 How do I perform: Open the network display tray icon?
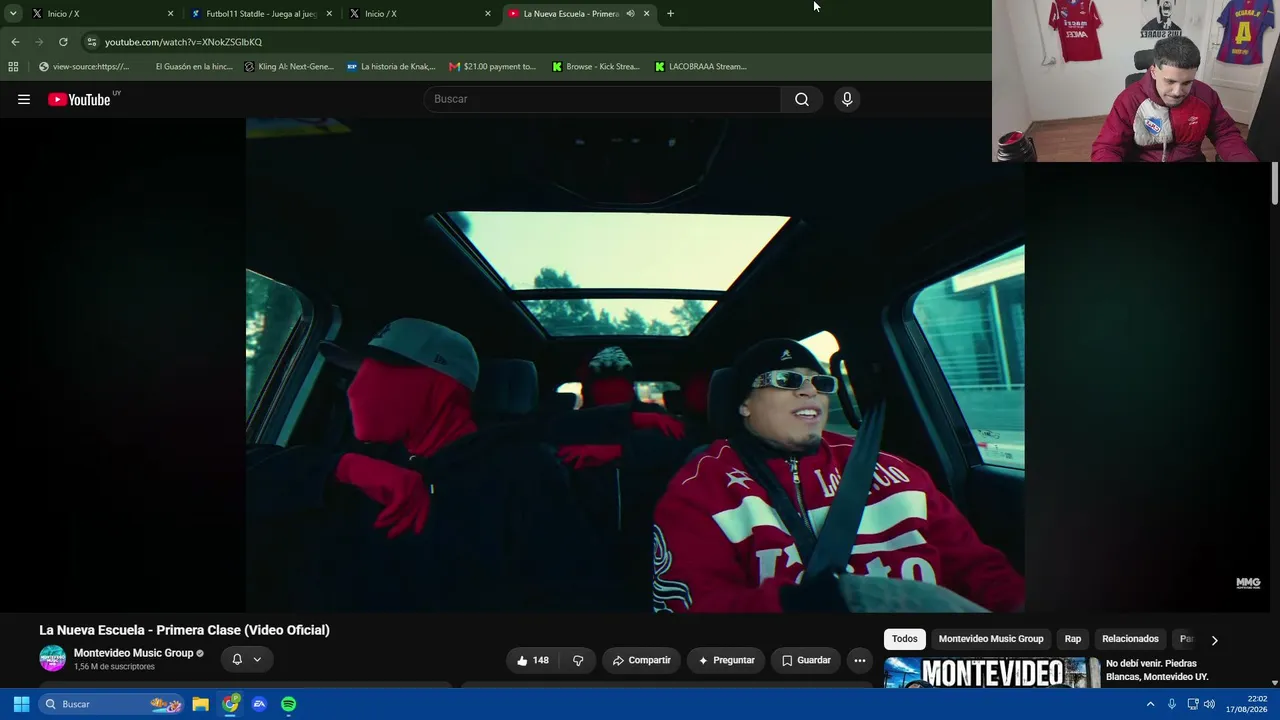coord(1192,704)
